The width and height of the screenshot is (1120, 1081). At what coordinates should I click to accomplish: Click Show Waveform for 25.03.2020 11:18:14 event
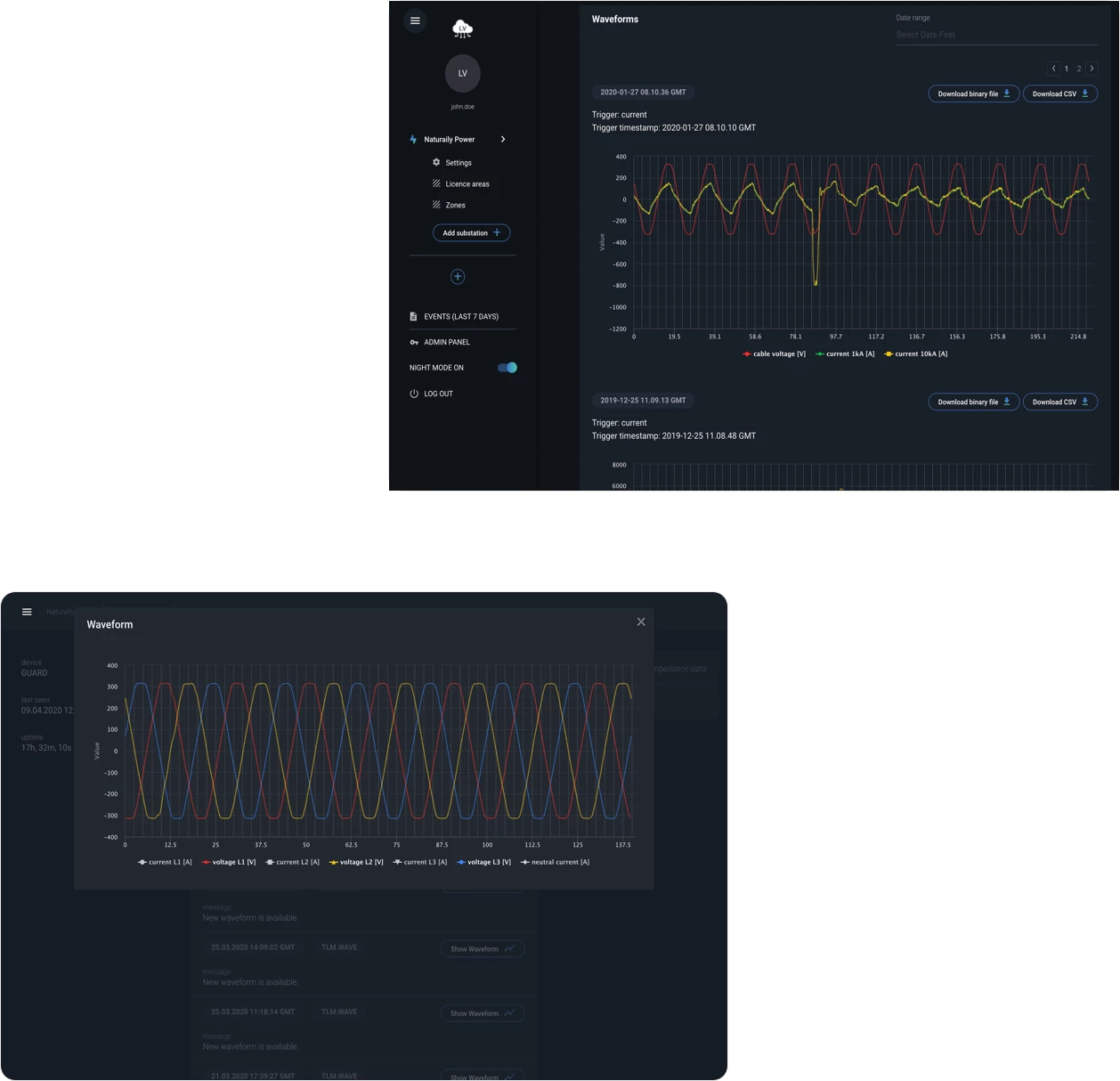[483, 1013]
